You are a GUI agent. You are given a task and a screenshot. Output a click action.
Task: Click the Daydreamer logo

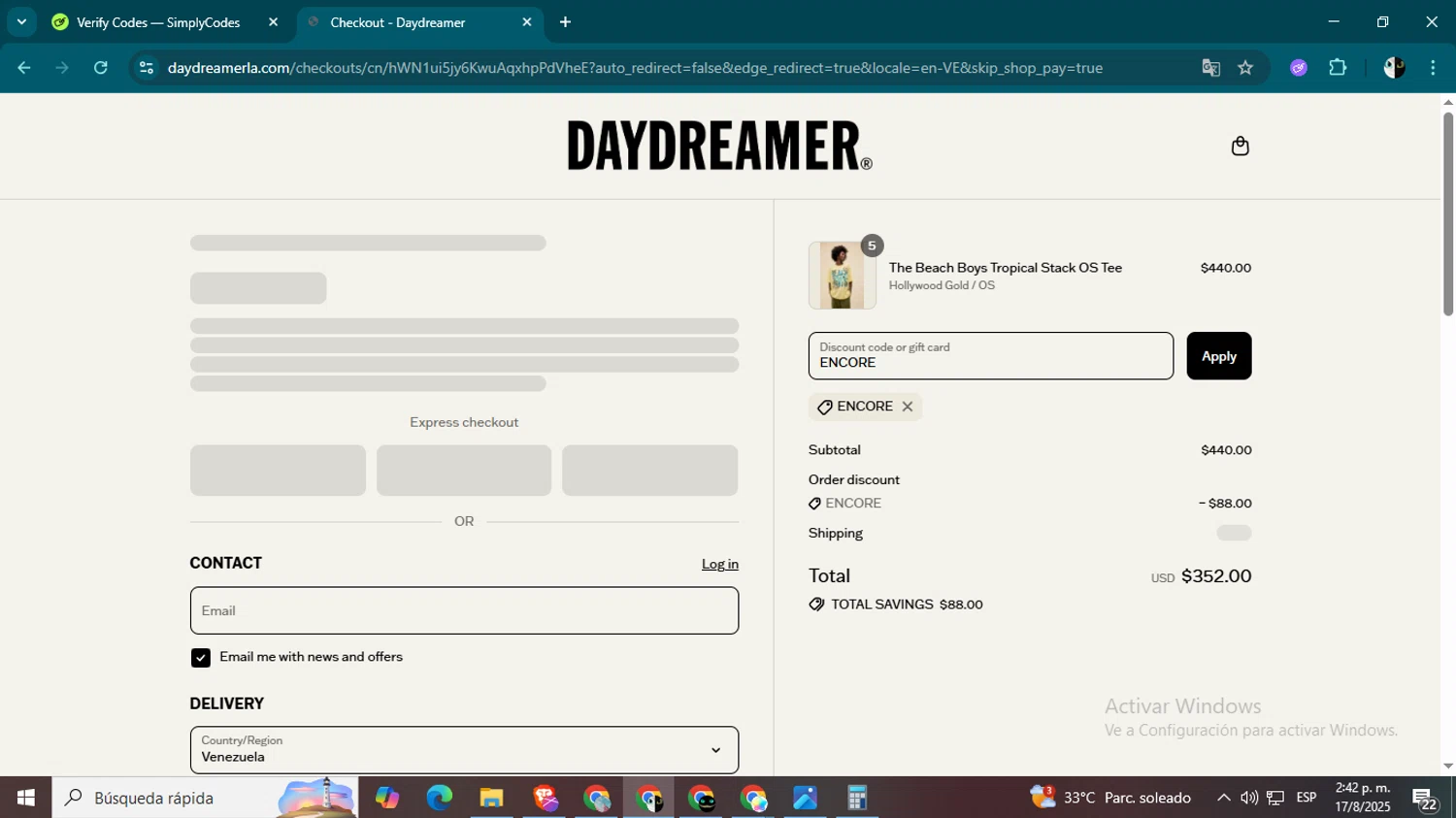point(720,146)
